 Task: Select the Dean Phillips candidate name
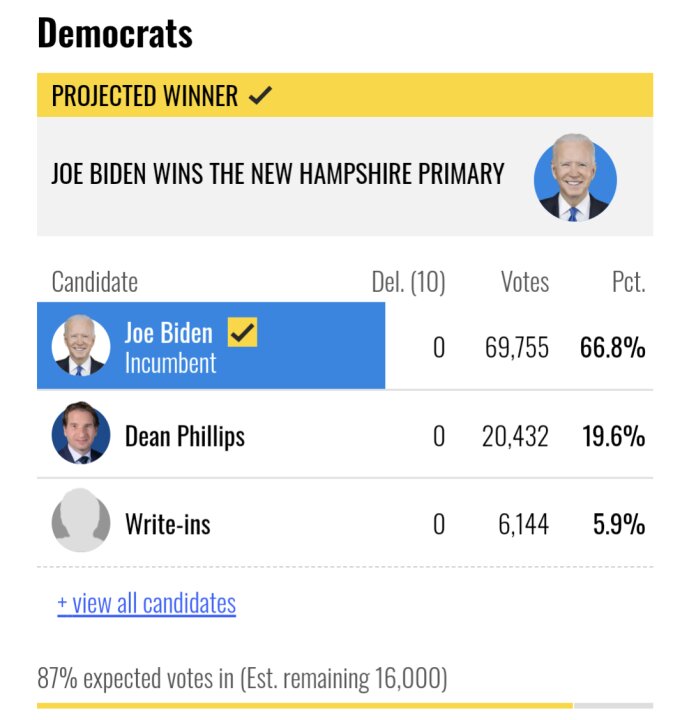coord(185,436)
